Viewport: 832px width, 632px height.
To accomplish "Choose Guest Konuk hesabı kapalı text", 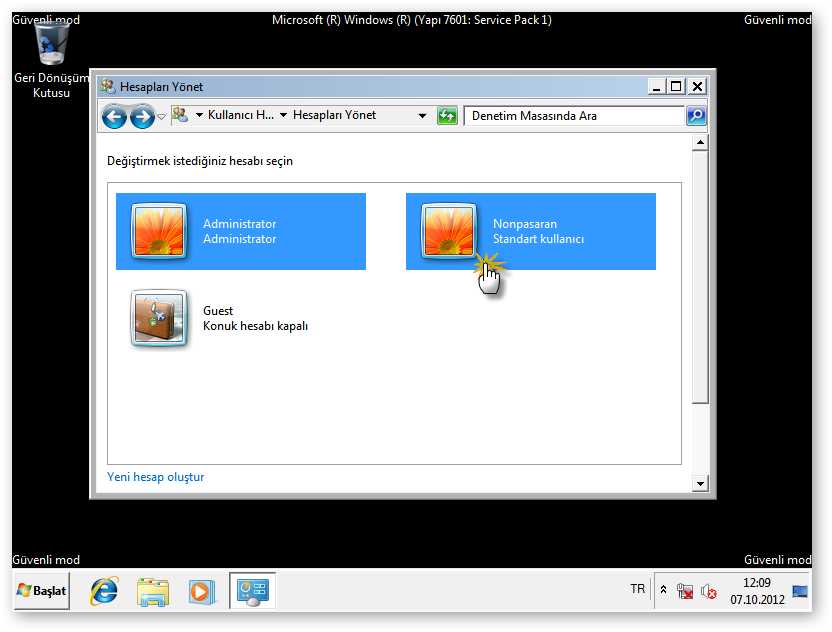I will 255,318.
